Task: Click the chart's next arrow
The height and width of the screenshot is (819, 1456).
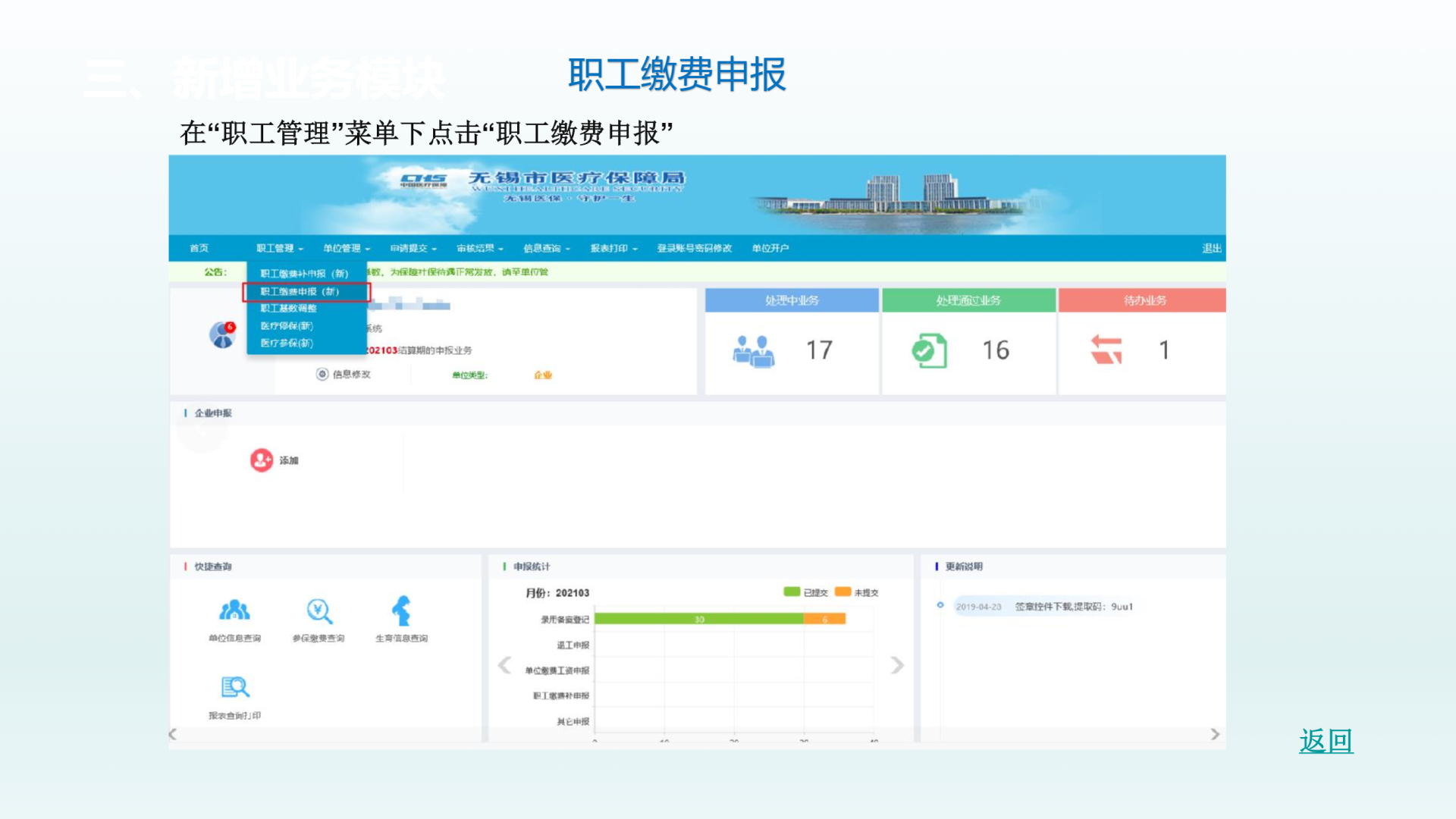Action: (897, 665)
